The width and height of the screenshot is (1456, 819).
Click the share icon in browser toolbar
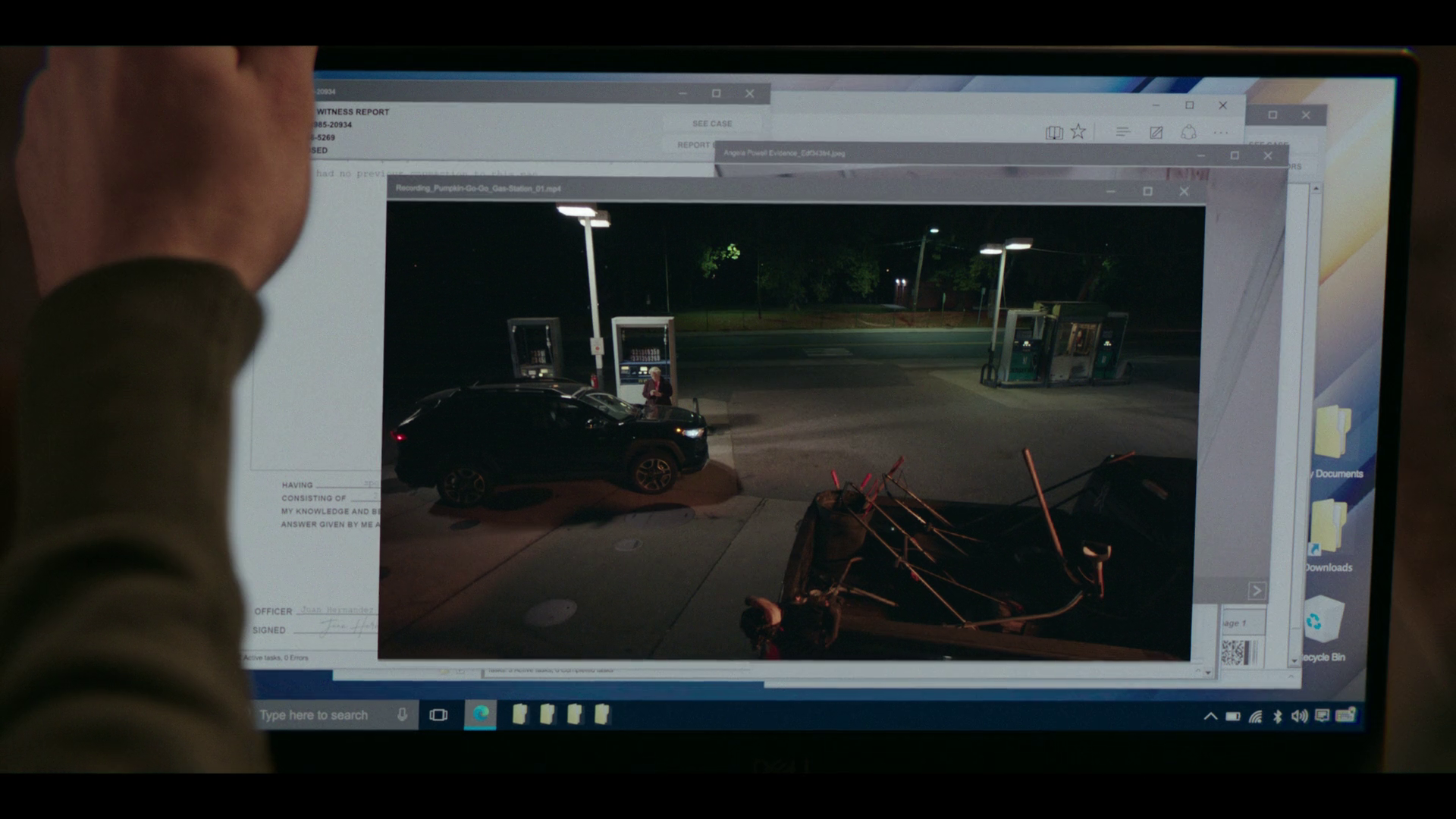(1188, 132)
